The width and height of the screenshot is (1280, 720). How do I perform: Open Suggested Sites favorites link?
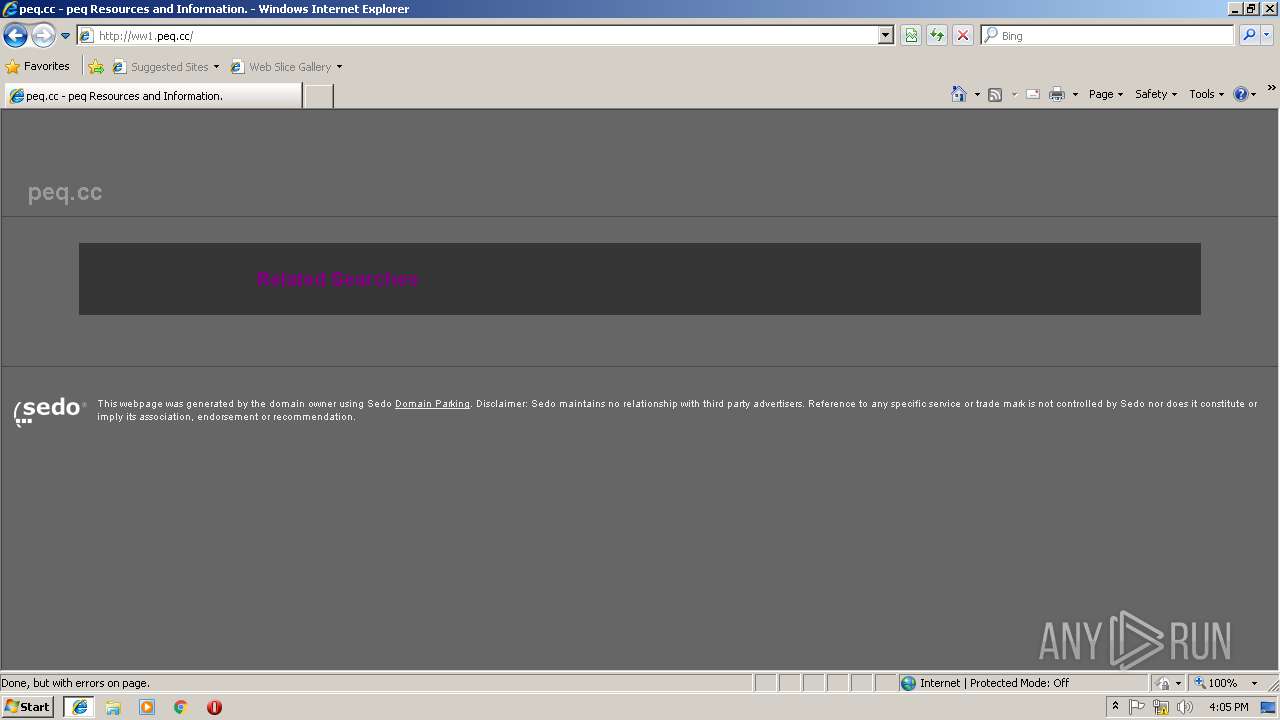pos(165,67)
